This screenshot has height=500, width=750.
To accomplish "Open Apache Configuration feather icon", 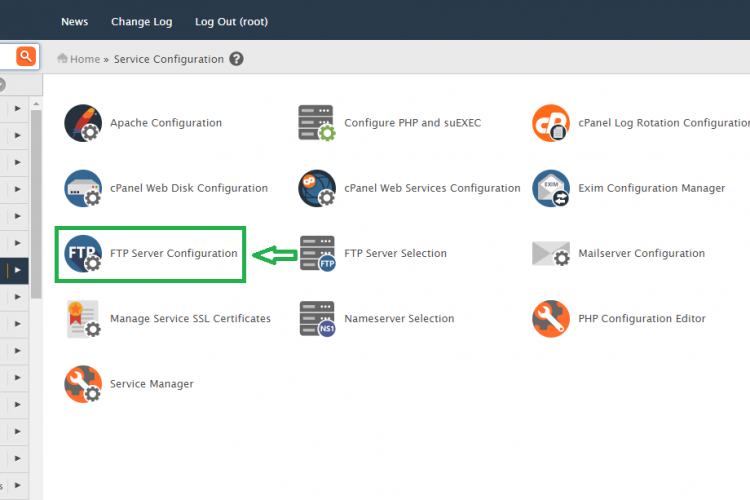I will (83, 123).
